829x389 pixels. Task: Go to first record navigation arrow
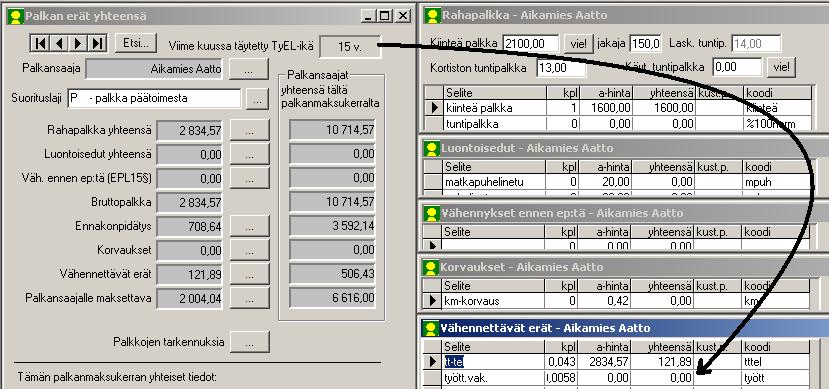pos(40,43)
